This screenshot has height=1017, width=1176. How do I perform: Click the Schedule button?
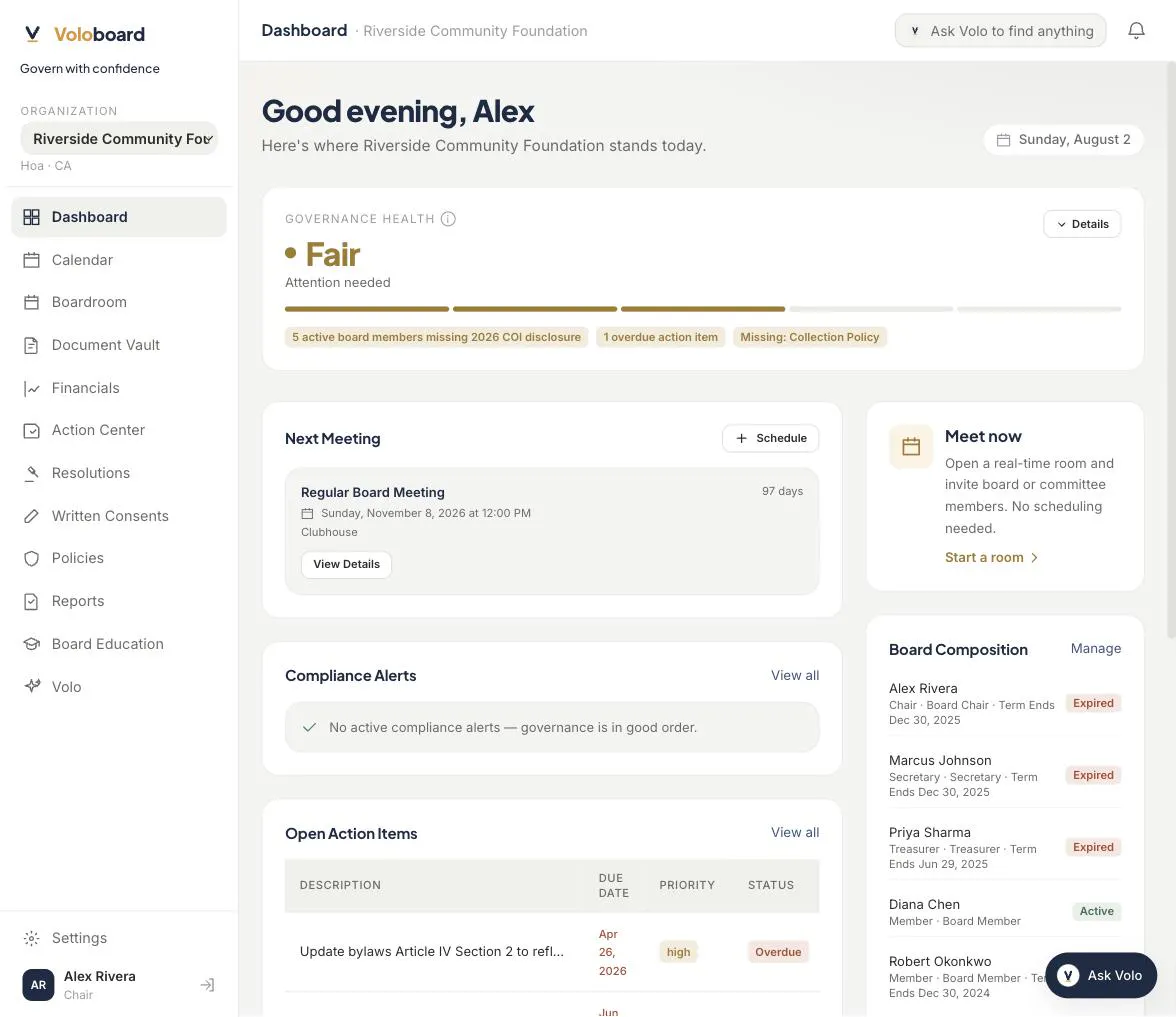tap(770, 438)
